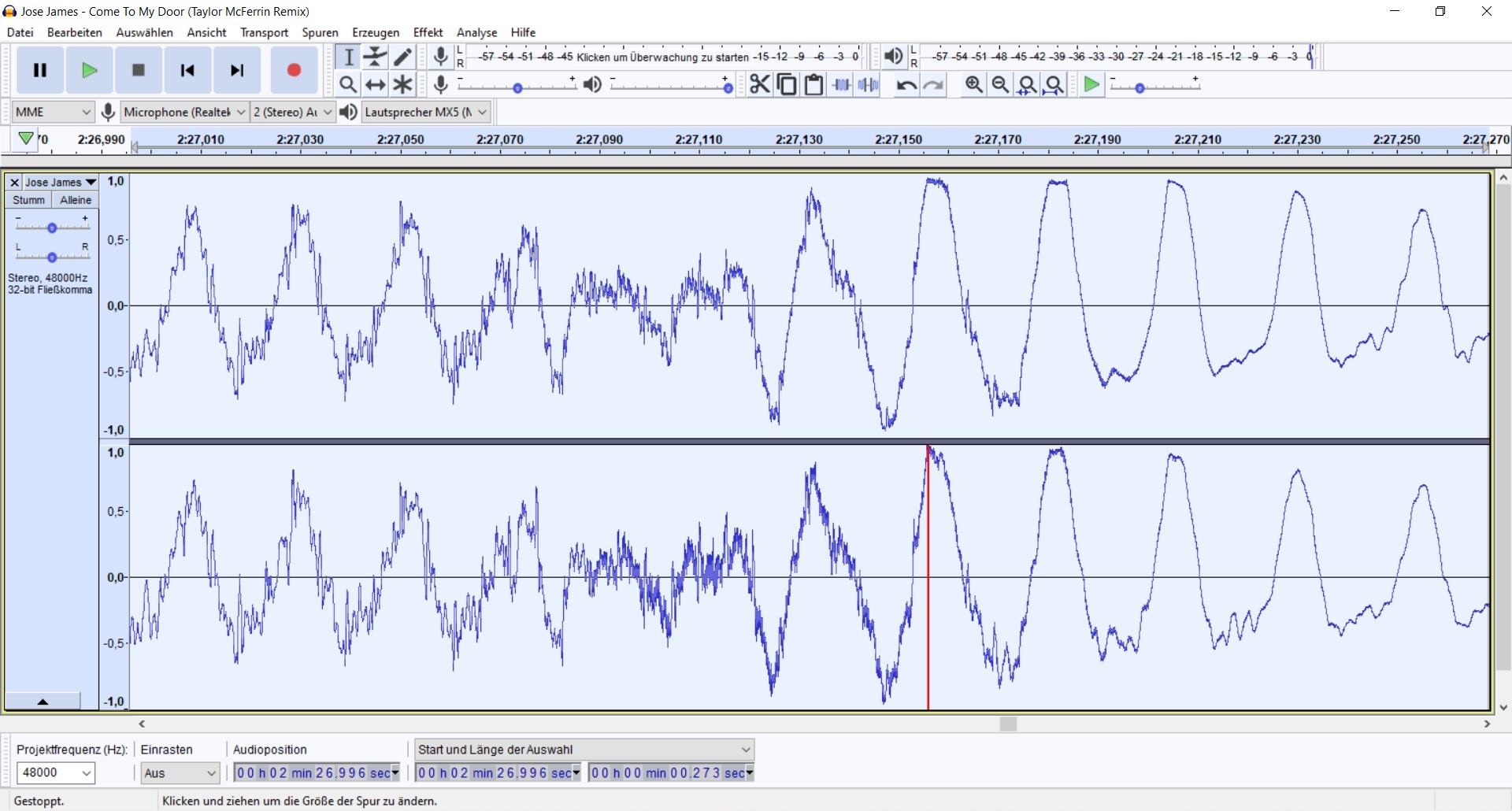The width and height of the screenshot is (1512, 811).
Task: Open the MME audio host dropdown
Action: pos(53,112)
